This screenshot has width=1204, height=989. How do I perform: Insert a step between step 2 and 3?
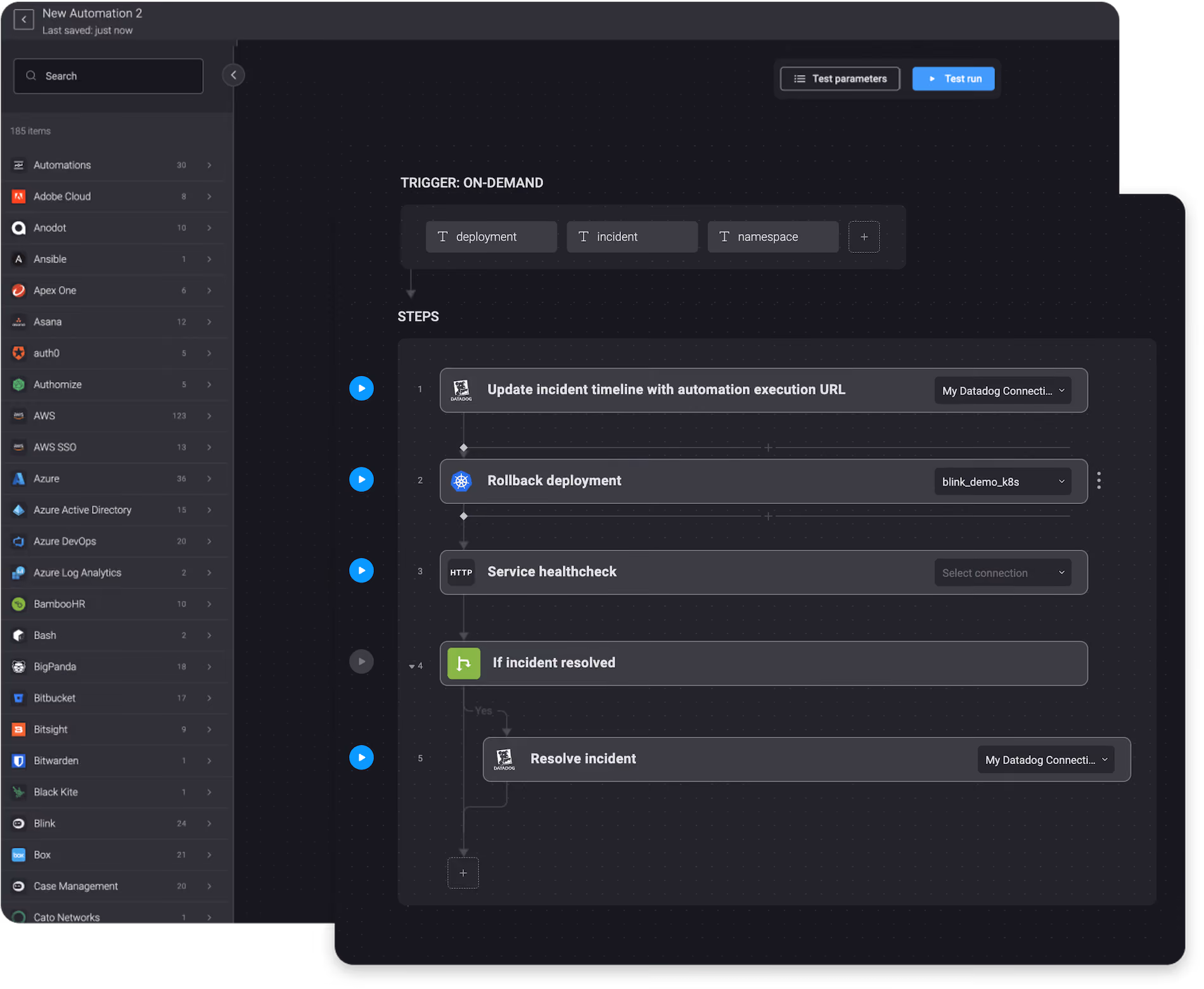tap(768, 516)
